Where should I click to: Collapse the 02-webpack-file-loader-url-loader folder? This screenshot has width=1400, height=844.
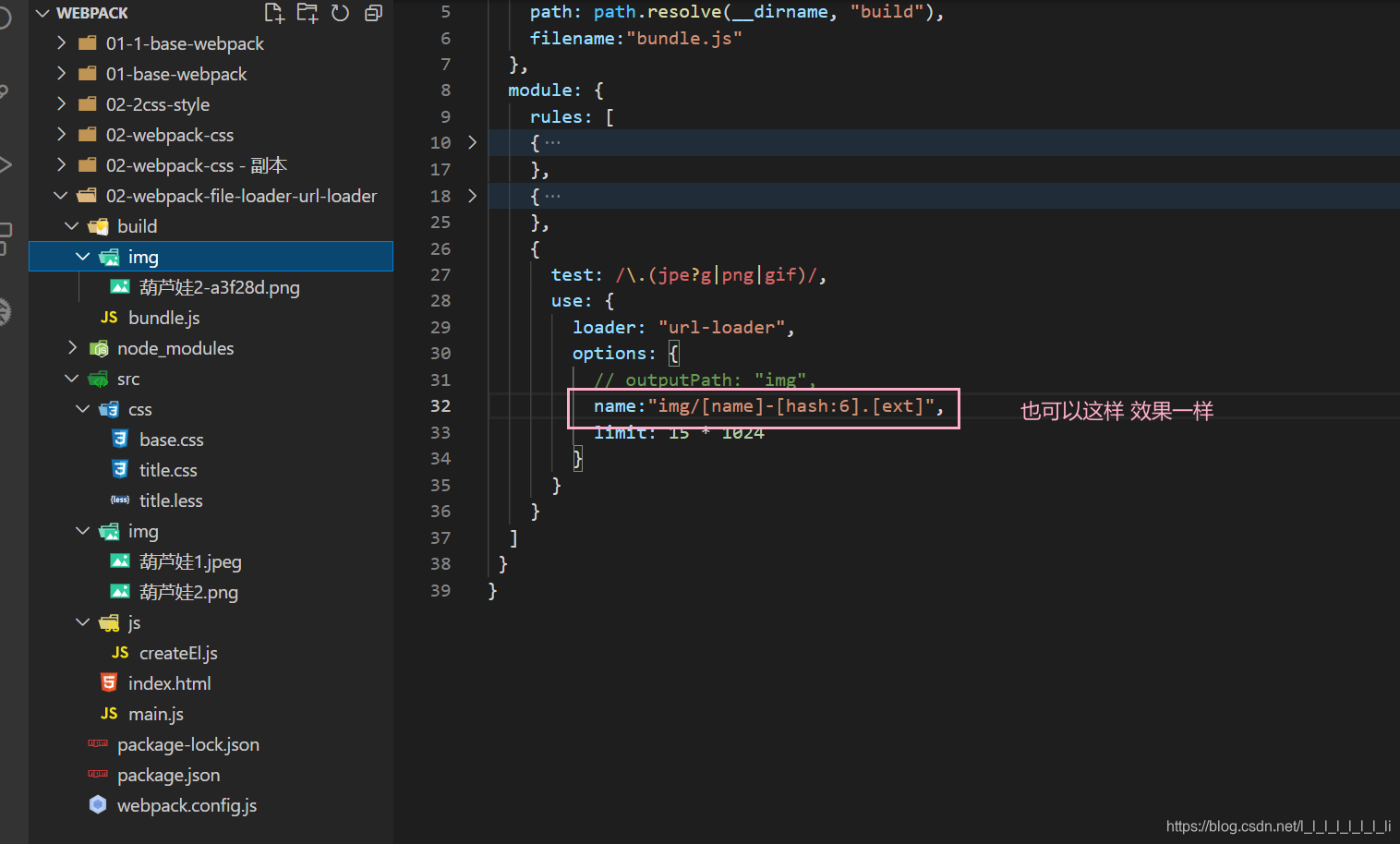point(61,195)
